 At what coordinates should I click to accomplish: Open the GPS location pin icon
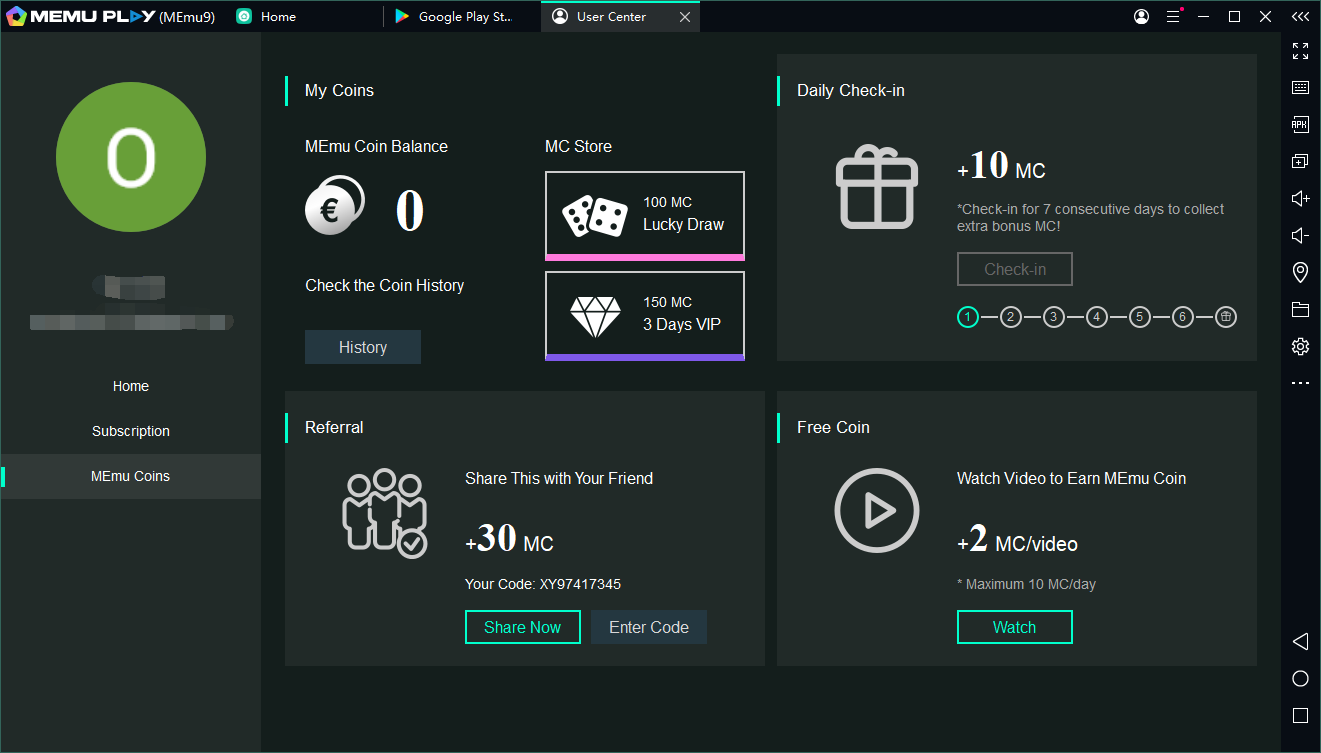[1300, 272]
